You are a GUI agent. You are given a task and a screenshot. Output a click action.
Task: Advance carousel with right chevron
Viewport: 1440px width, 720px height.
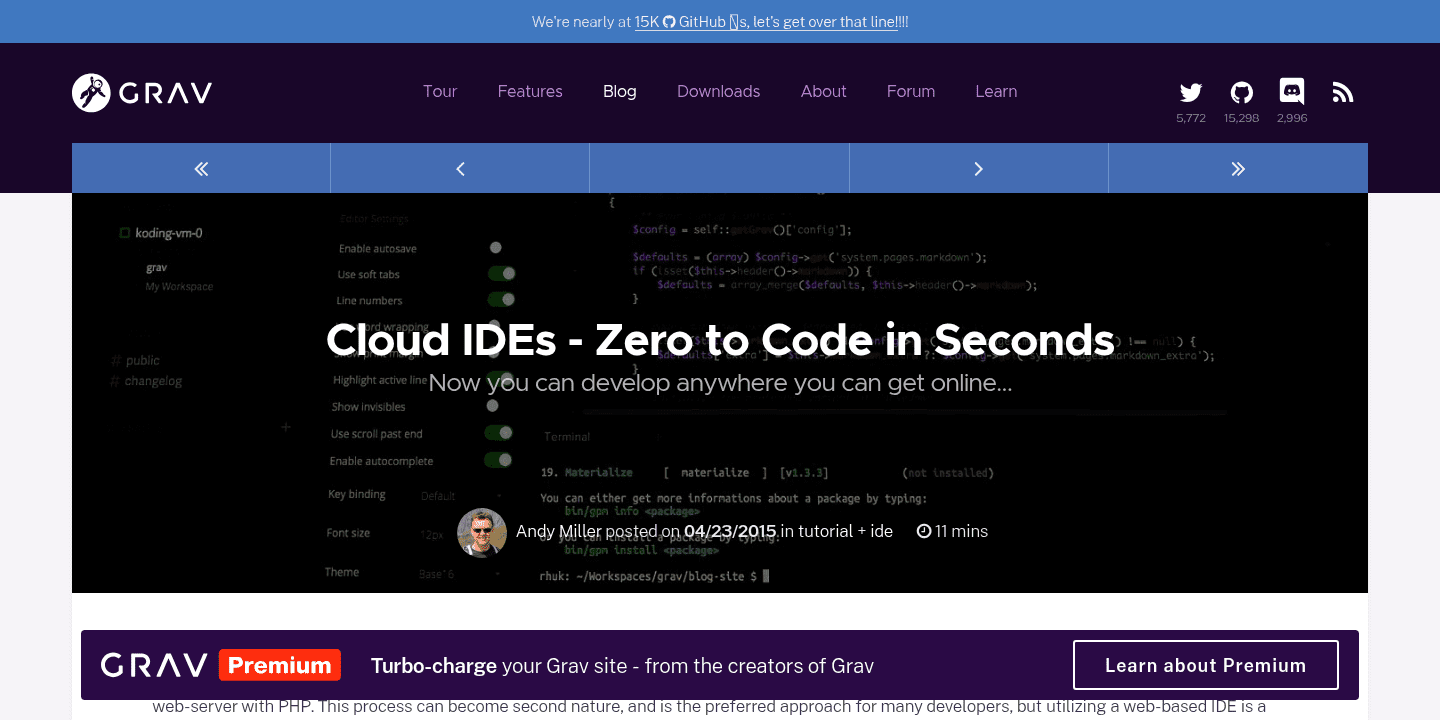click(978, 167)
